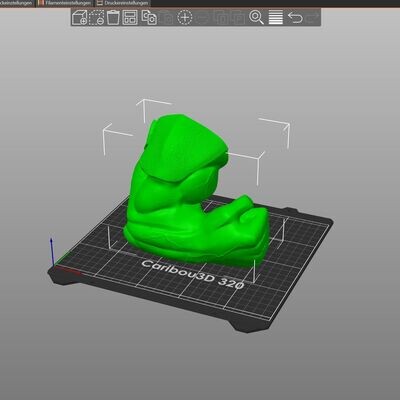400x400 pixels.
Task: Click the Caribou3D 320 bed label
Action: [x=193, y=274]
